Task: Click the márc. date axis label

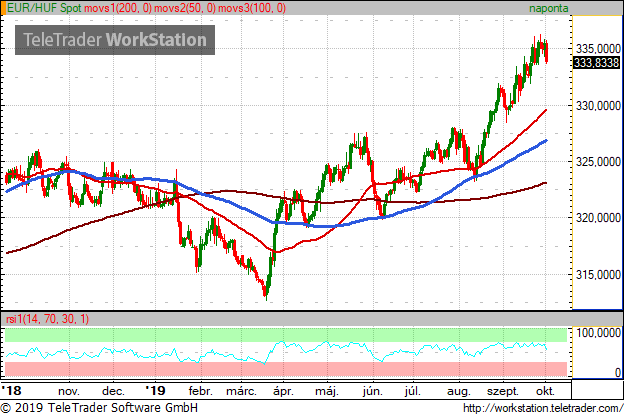Action: pyautogui.click(x=241, y=391)
